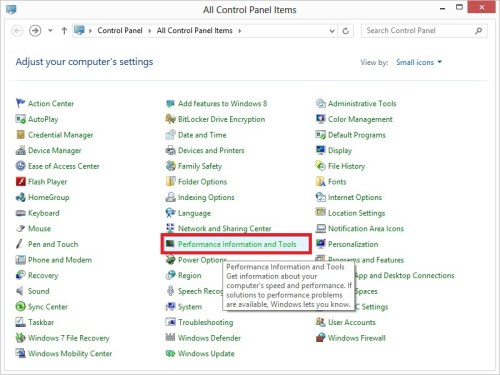Click the Windows Defender icon
500x375 pixels.
click(x=170, y=338)
